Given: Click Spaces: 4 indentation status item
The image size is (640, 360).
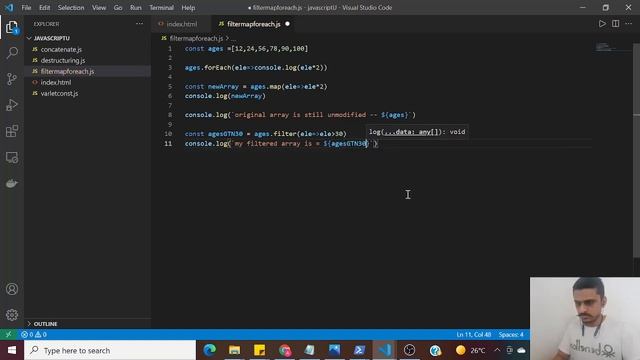Looking at the screenshot, I should click(x=511, y=334).
